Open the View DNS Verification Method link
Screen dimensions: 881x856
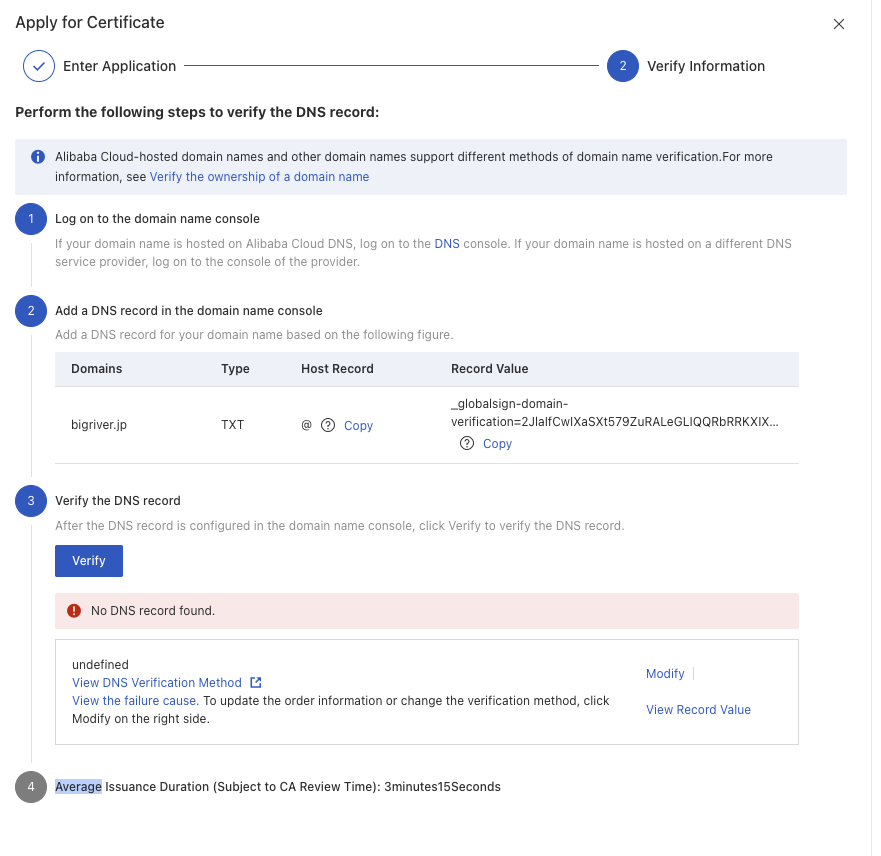[x=157, y=683]
